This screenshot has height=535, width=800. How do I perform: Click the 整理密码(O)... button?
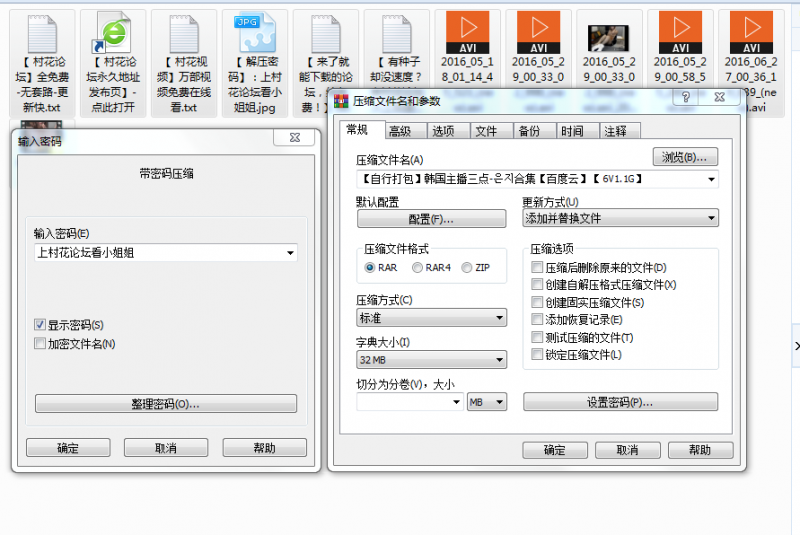(166, 404)
